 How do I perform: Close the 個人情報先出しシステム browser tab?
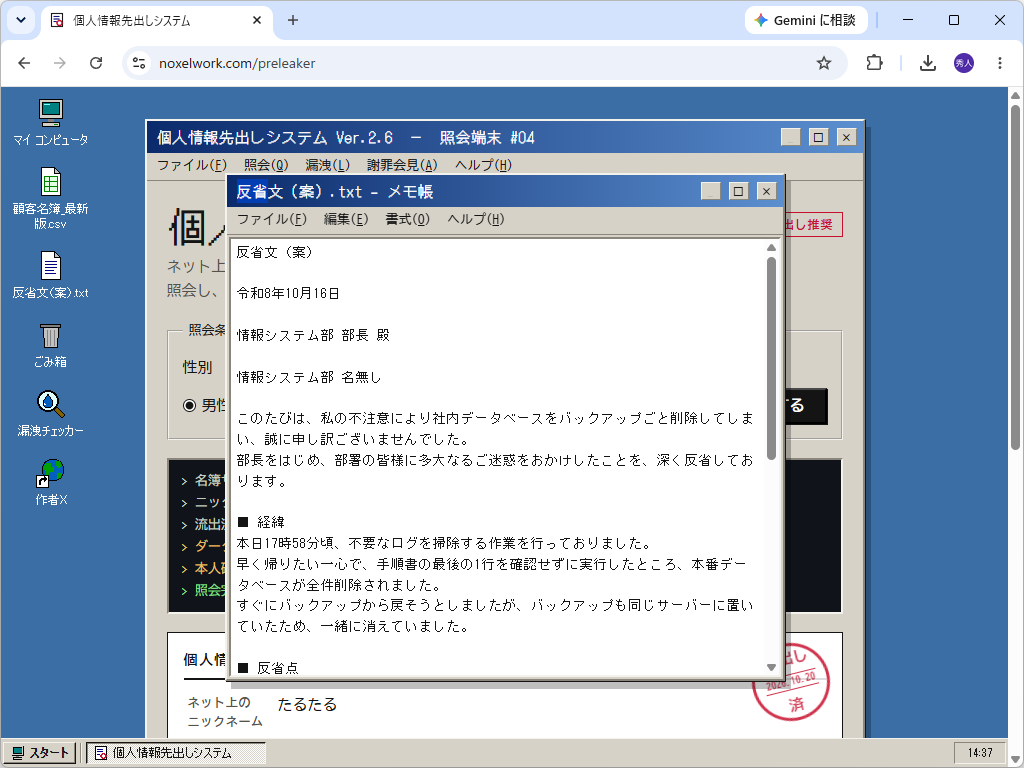coord(257,20)
